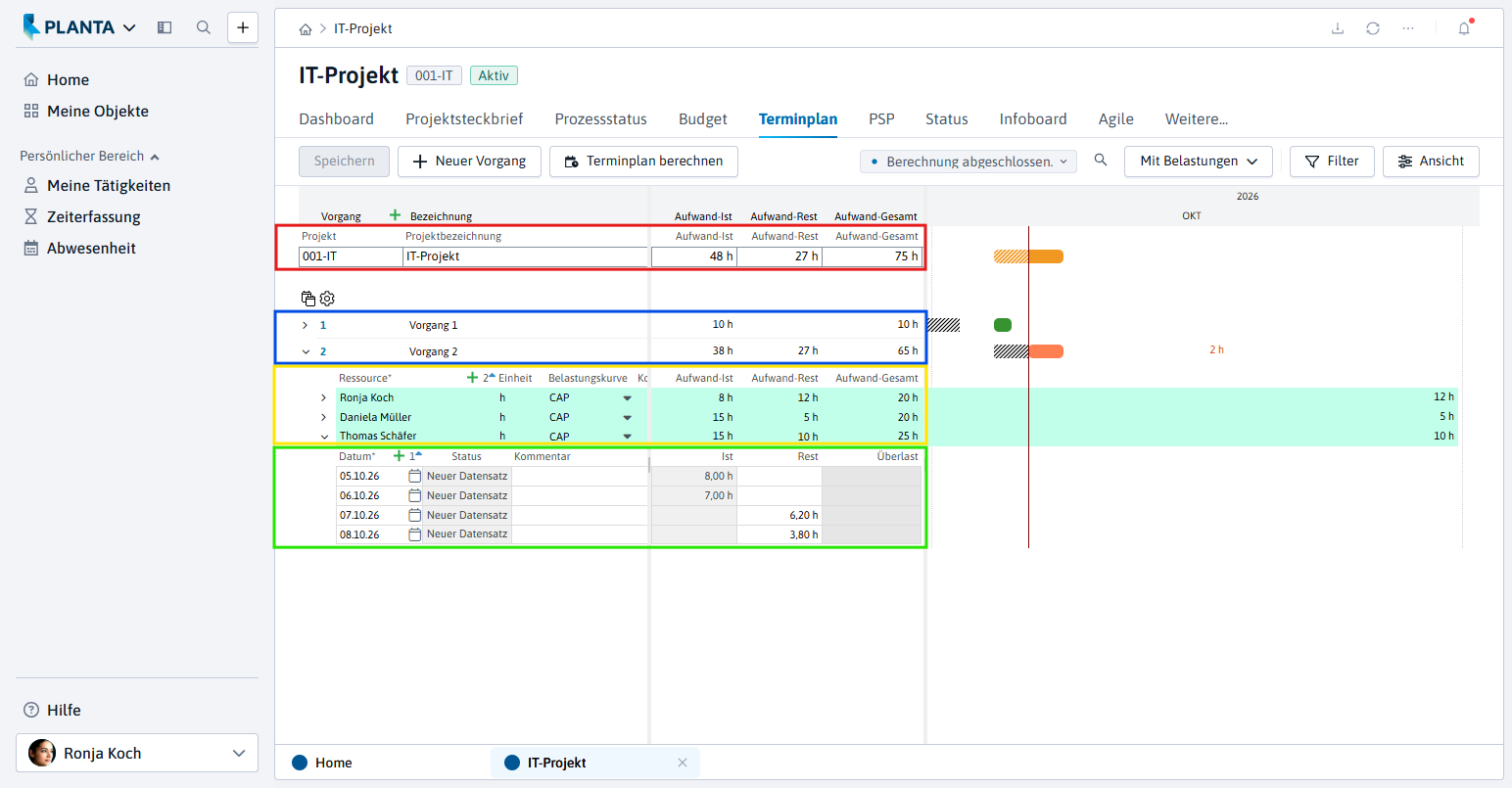Toggle the sidebar panel icon
This screenshot has width=1512, height=788.
point(165,27)
